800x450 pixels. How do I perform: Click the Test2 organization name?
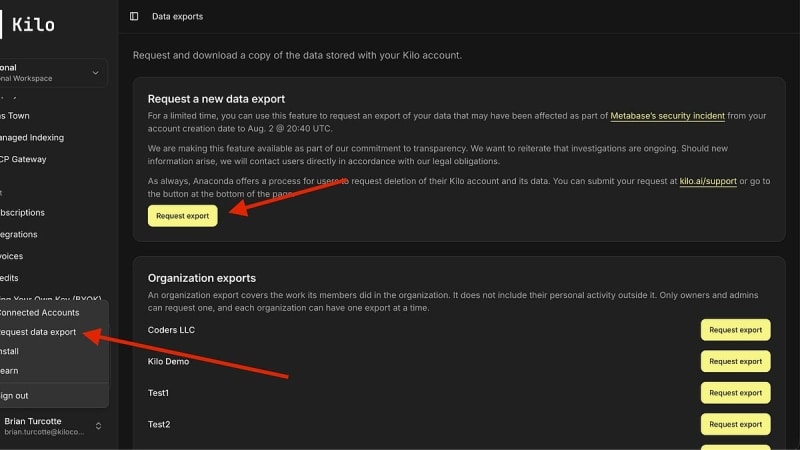[x=159, y=424]
